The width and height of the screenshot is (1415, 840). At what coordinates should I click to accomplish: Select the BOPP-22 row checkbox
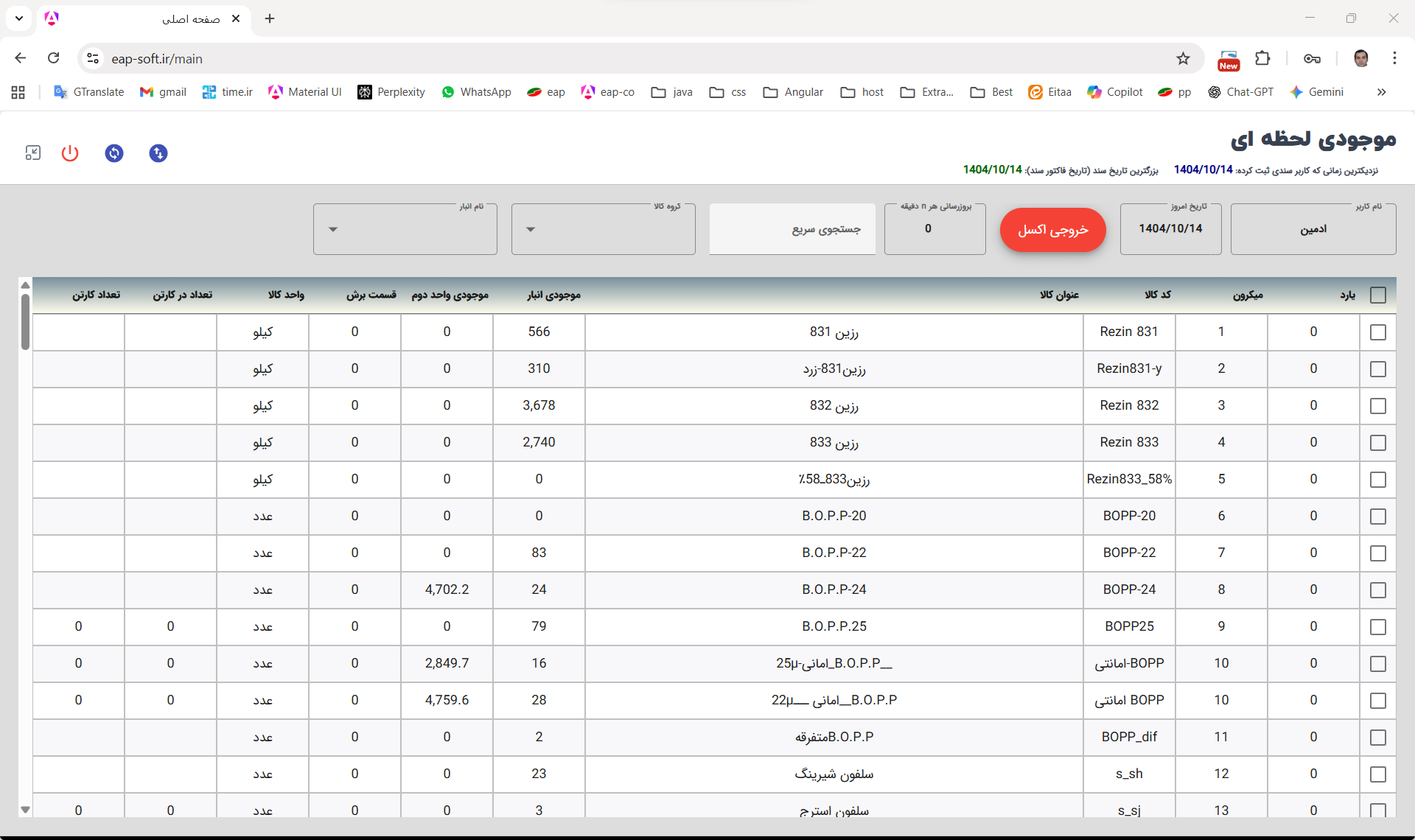point(1377,553)
